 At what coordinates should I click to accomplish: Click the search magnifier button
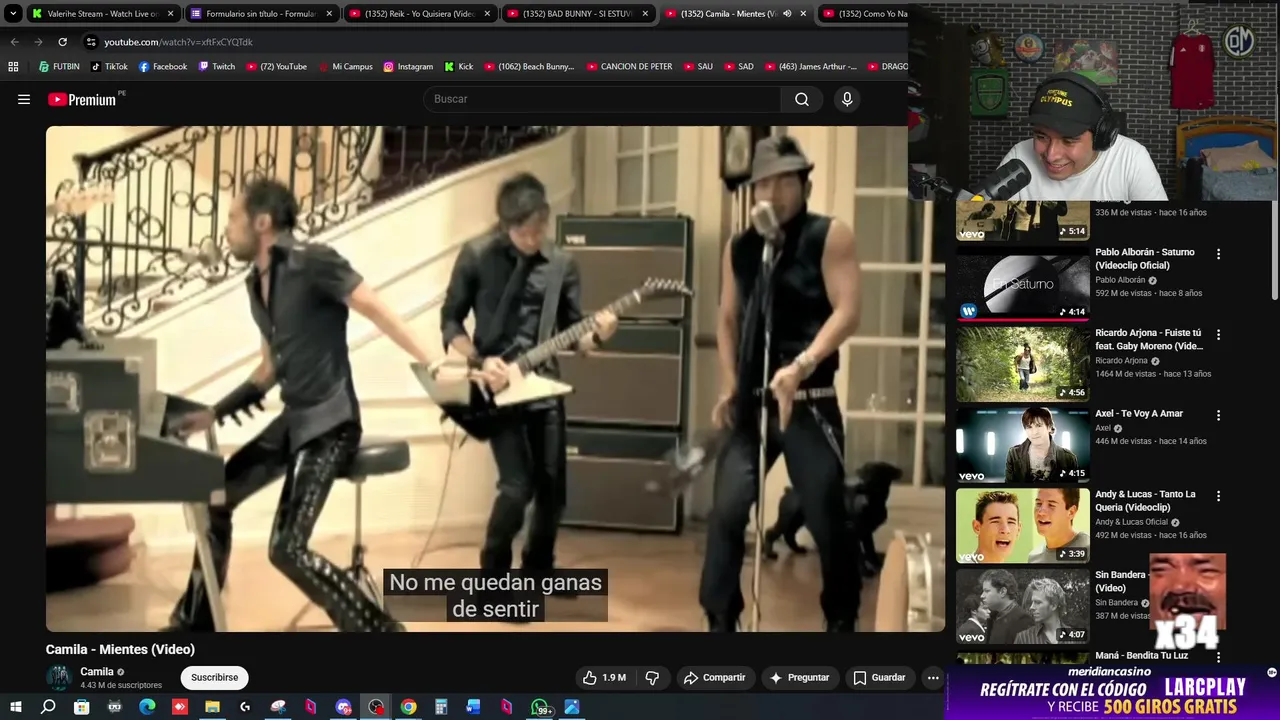(802, 99)
